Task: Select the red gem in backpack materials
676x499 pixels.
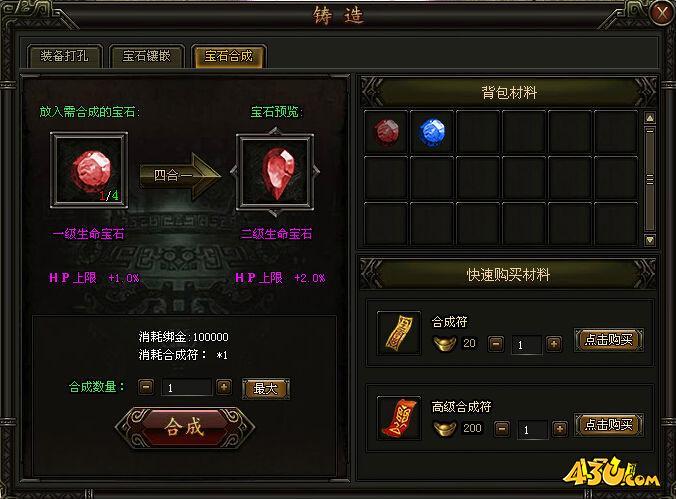Action: (386, 132)
